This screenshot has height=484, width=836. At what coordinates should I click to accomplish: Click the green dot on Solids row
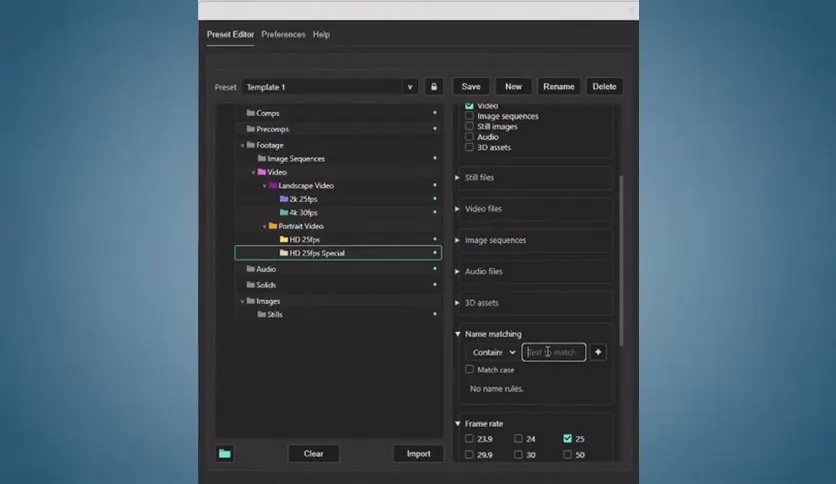(x=435, y=285)
